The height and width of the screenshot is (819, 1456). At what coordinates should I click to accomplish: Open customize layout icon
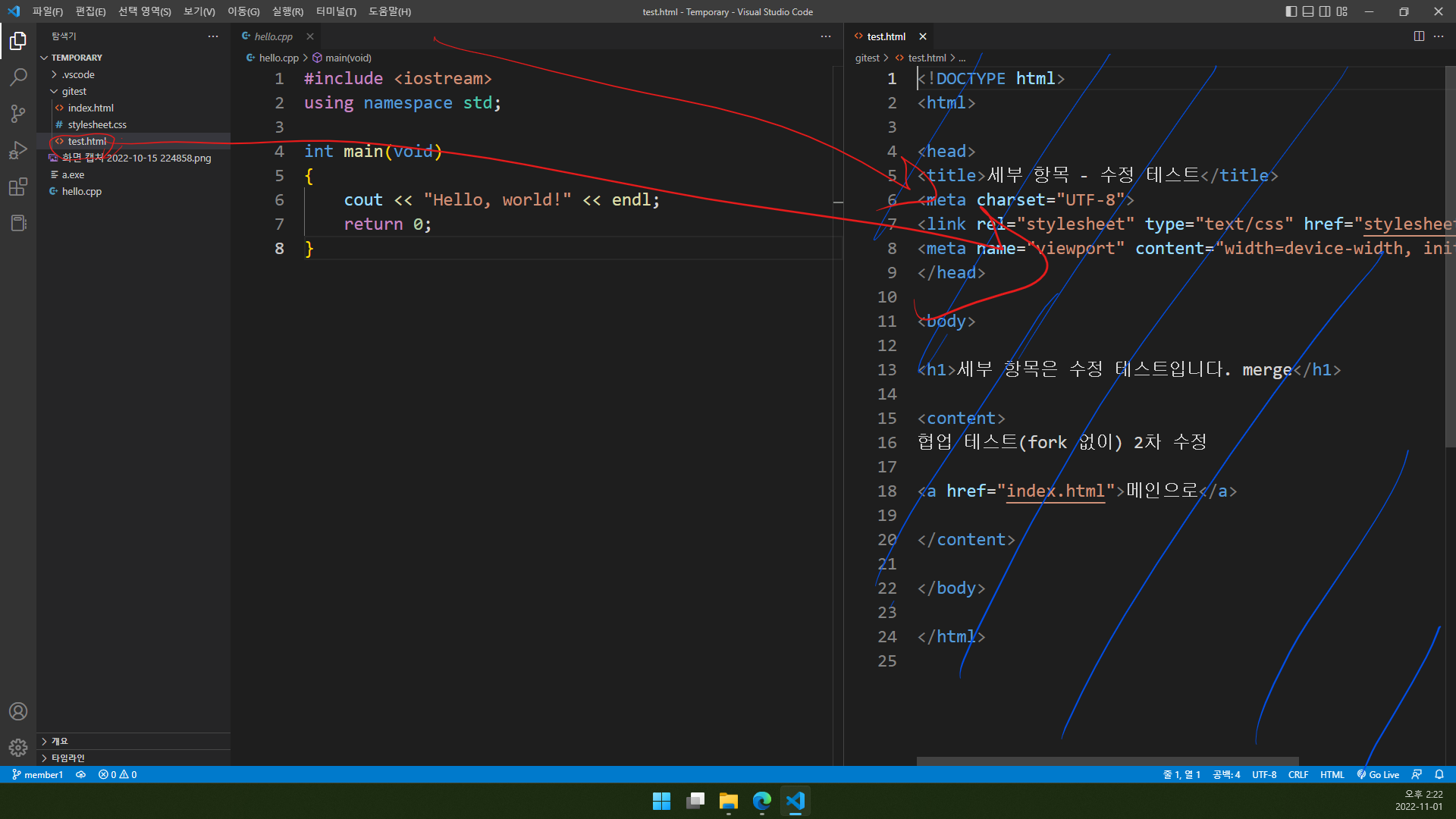[1342, 11]
